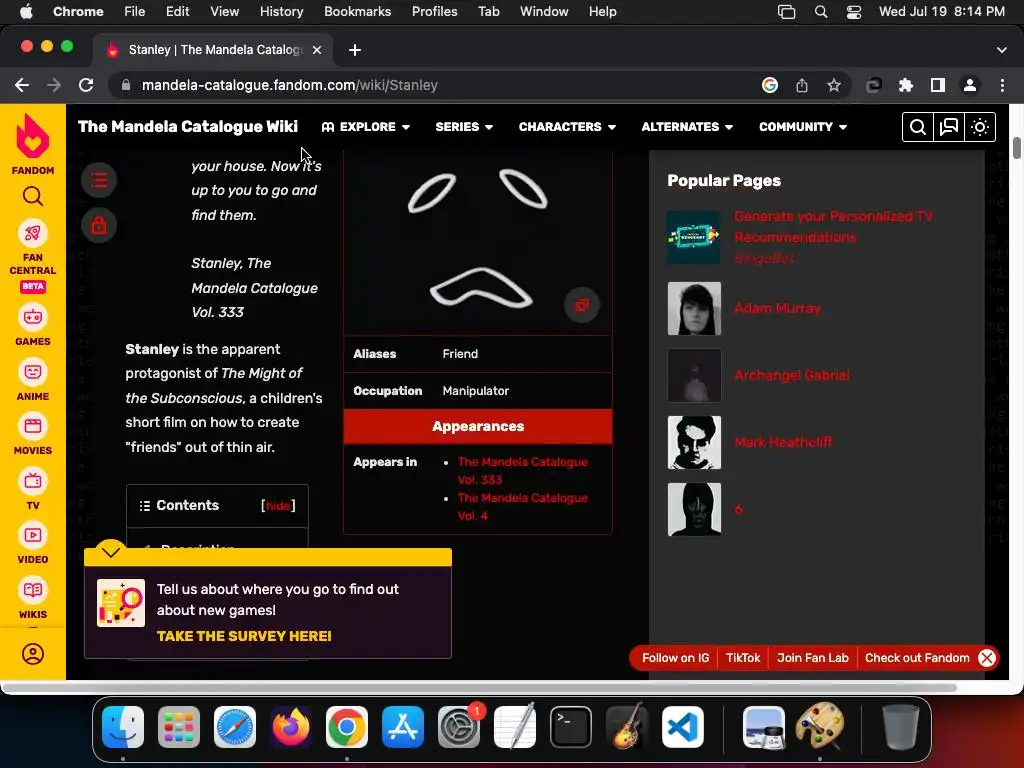Open The Mandela Catalogue Wiki home link

tap(187, 127)
